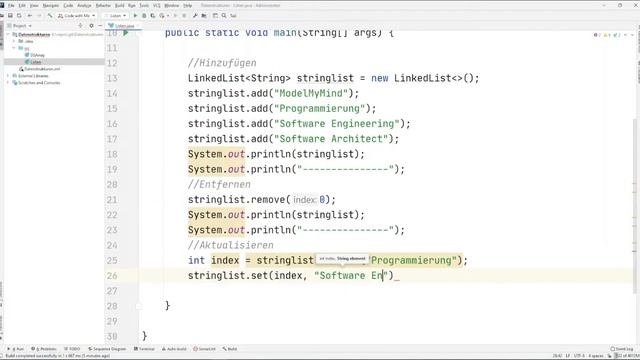Open the Terminal tool window
This screenshot has height=360, width=640.
pos(144,349)
